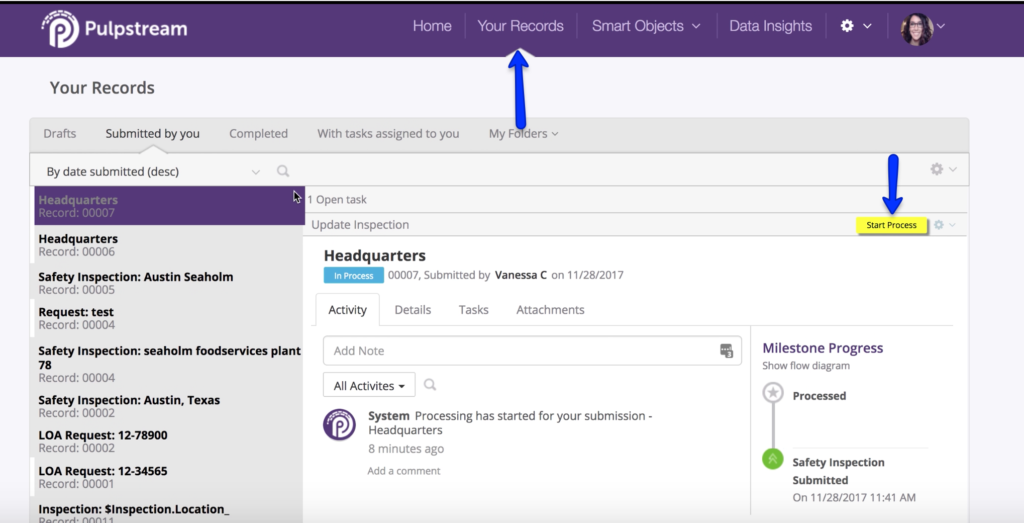Screen dimensions: 1024x523
Task: Click the search magnifier beside sort dropdown
Action: (x=283, y=171)
